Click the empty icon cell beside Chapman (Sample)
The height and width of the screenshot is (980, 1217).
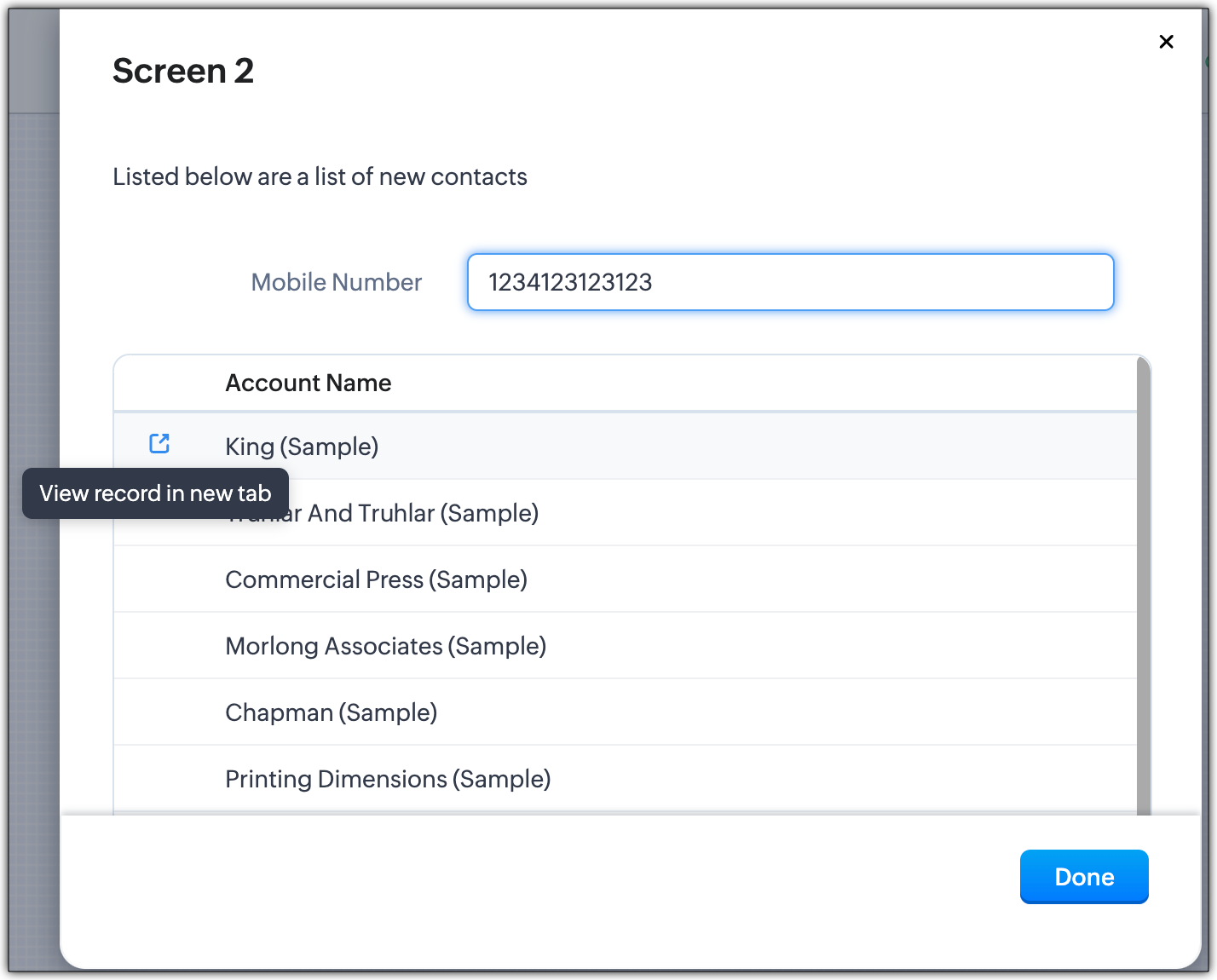coord(159,712)
